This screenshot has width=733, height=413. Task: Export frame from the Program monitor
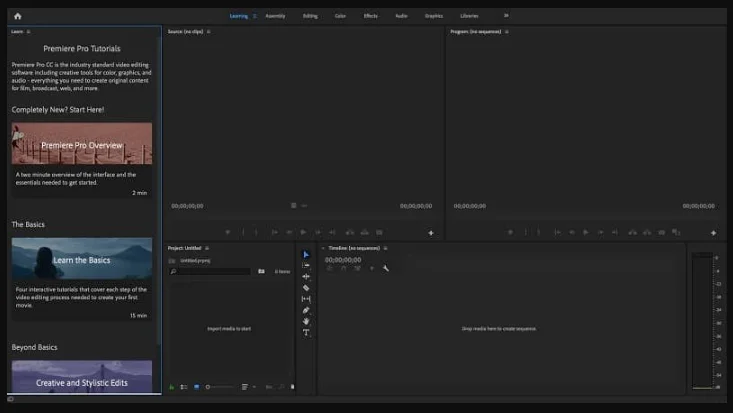661,232
